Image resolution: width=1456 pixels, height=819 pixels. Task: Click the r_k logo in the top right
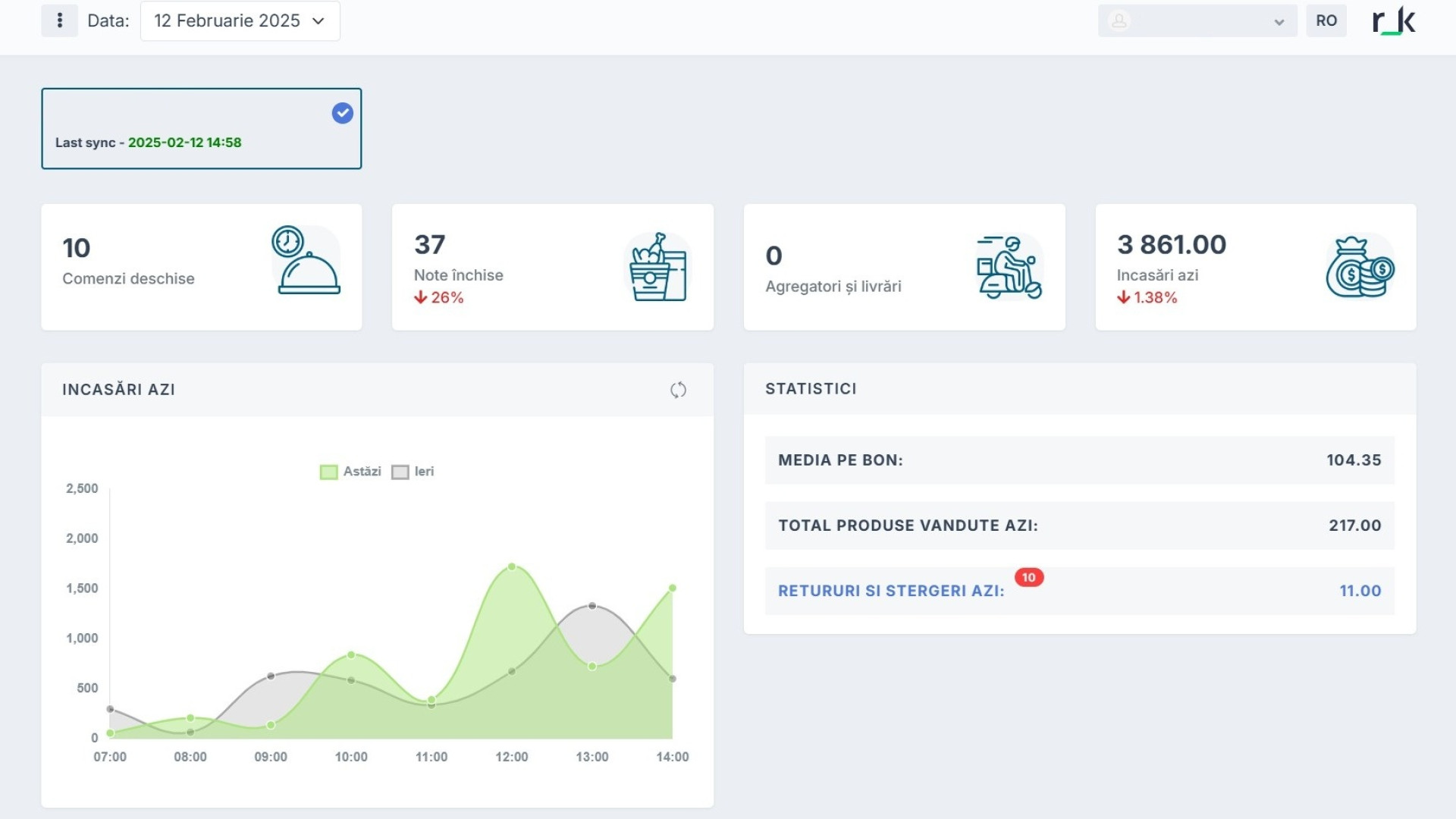pyautogui.click(x=1394, y=20)
